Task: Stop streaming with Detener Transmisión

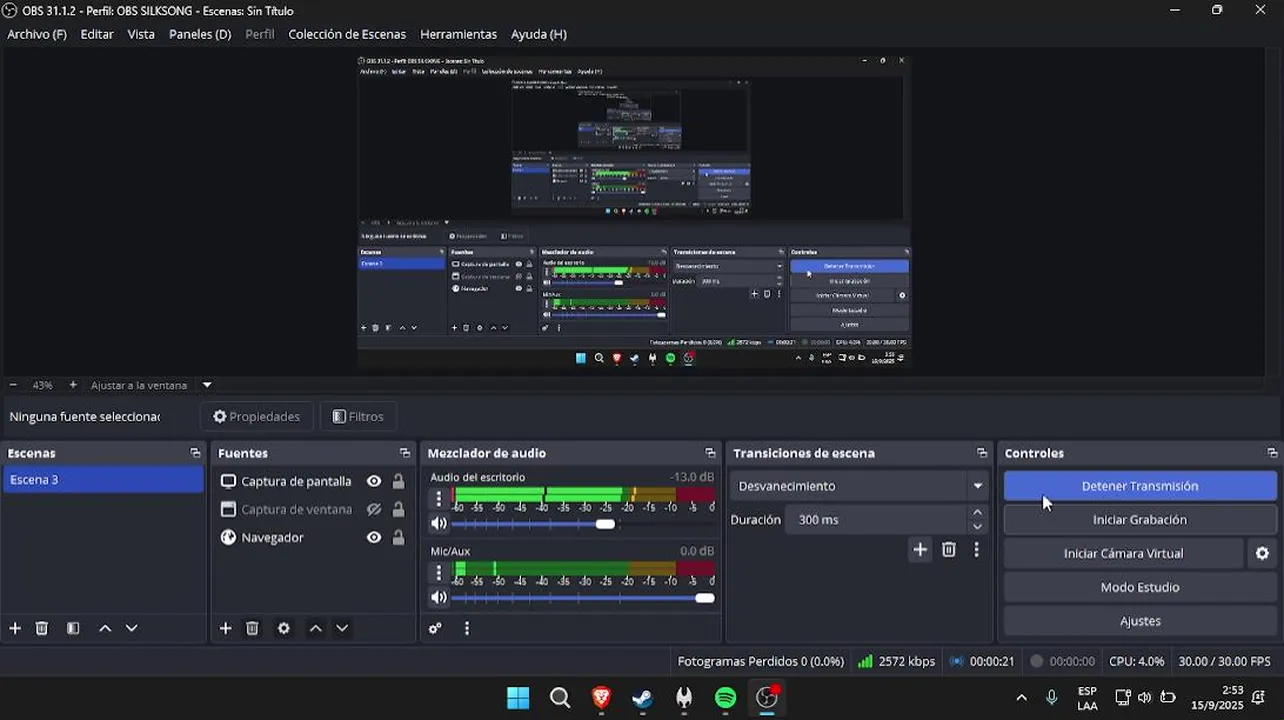Action: coord(1140,486)
